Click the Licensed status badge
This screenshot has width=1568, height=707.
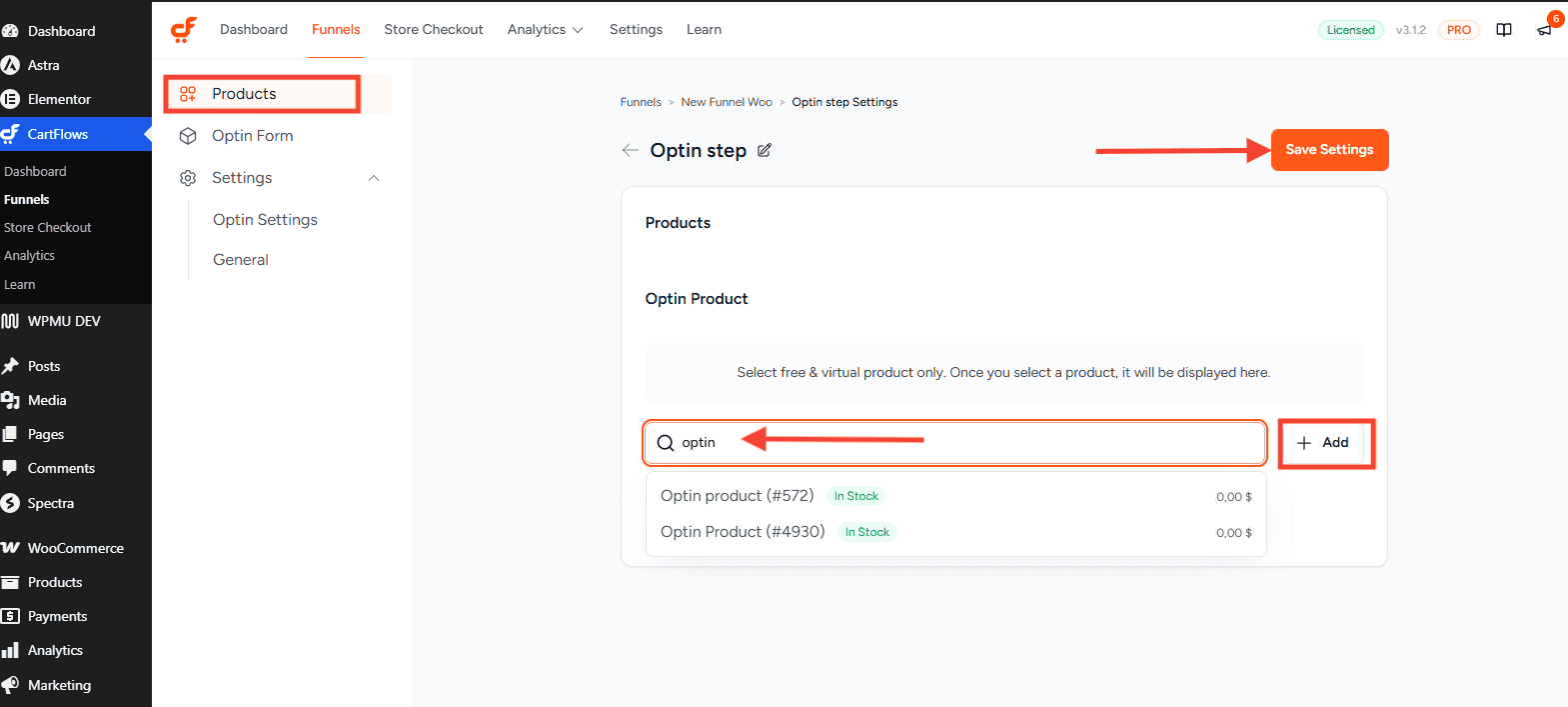coord(1351,30)
